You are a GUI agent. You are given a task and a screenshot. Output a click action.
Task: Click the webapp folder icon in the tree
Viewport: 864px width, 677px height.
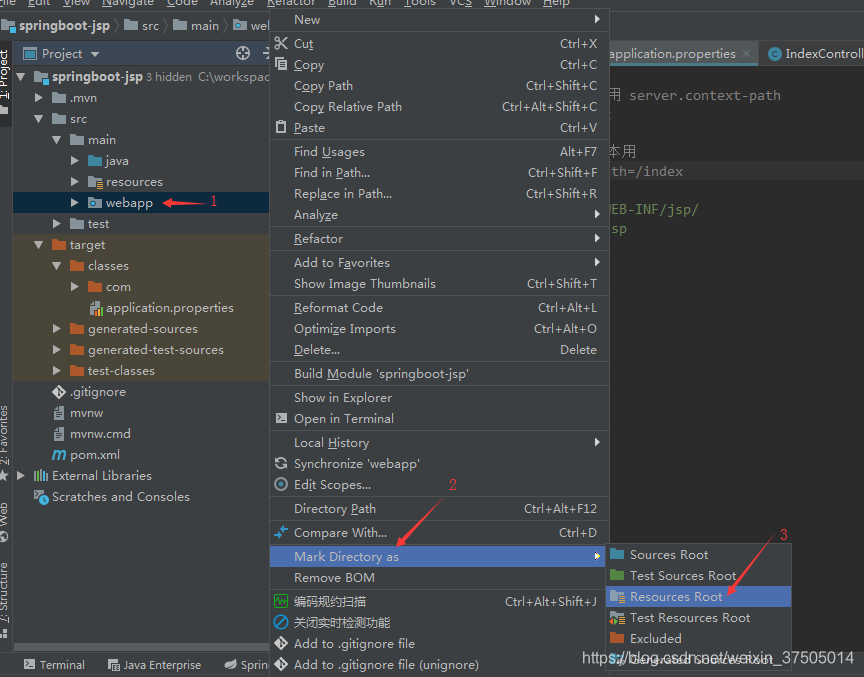(95, 203)
